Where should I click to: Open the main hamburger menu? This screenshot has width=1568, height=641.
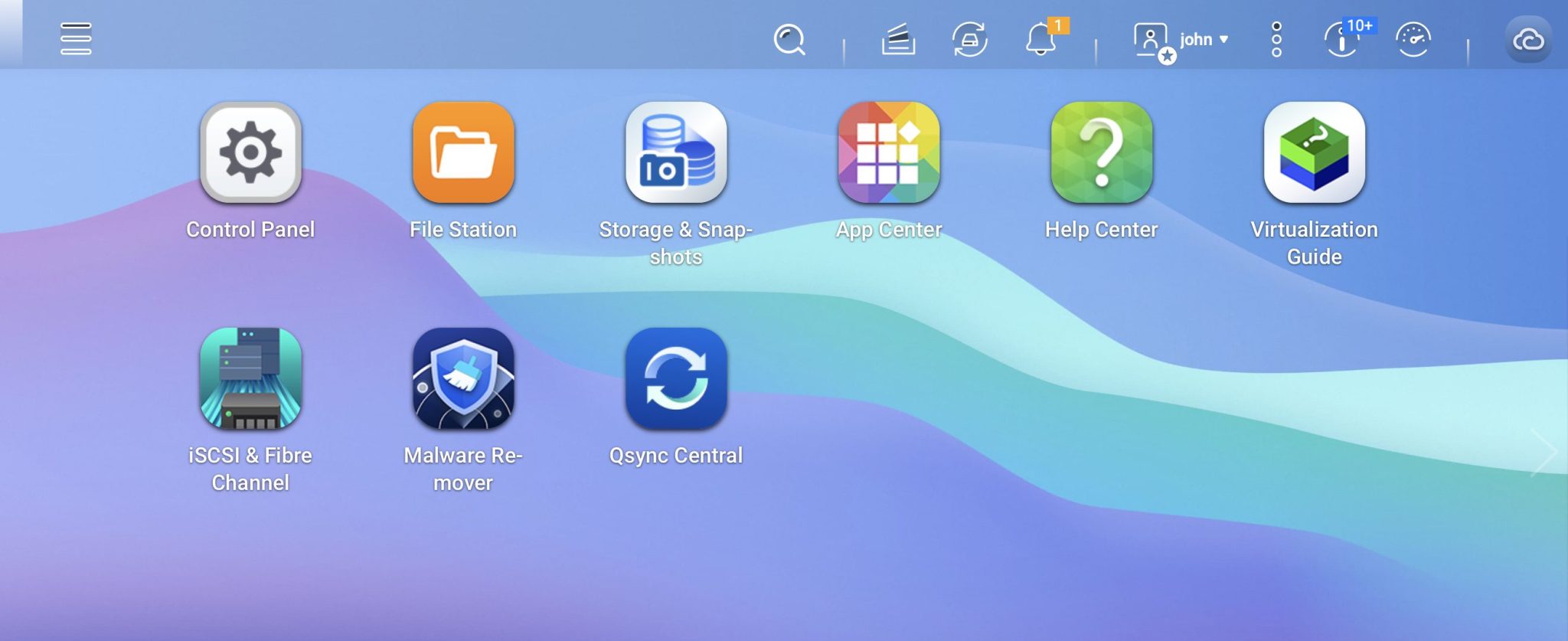coord(76,39)
